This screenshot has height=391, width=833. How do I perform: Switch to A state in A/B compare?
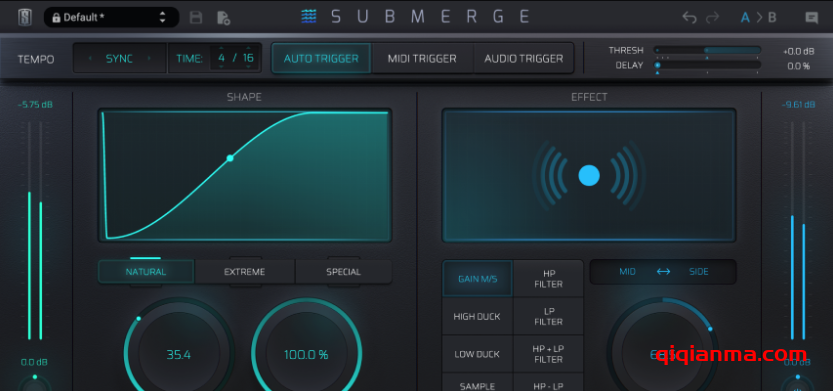click(745, 18)
